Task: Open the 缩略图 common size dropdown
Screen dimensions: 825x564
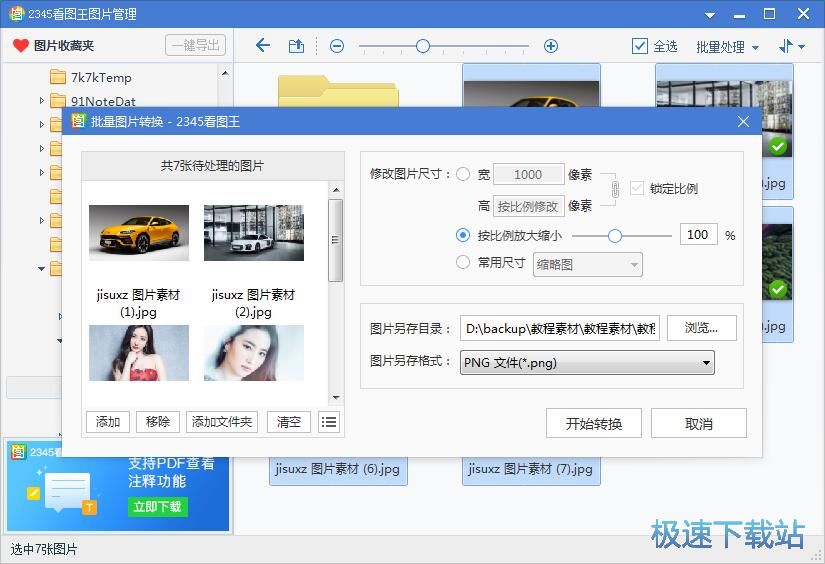Action: tap(588, 265)
